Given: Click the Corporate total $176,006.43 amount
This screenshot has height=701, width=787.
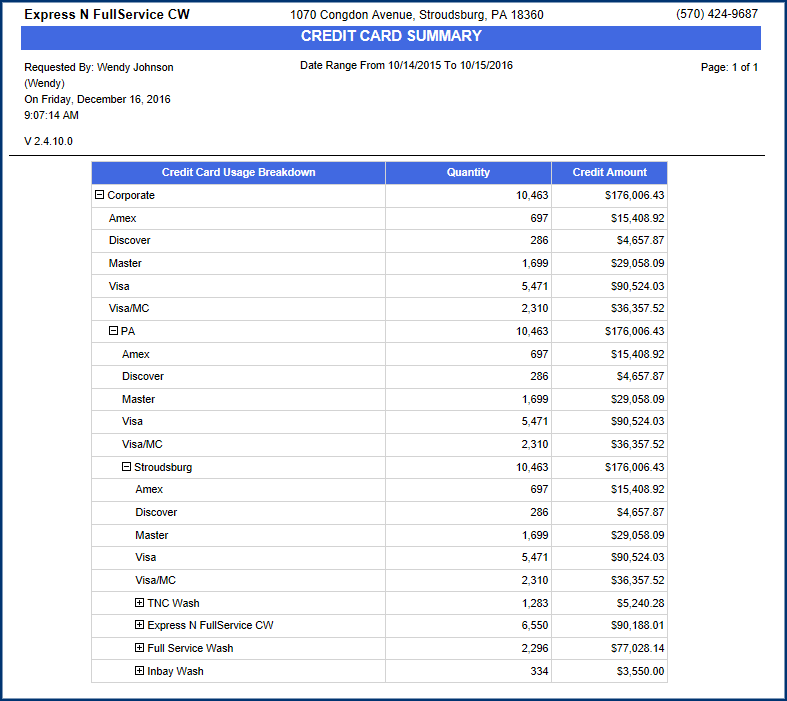Looking at the screenshot, I should coord(634,196).
